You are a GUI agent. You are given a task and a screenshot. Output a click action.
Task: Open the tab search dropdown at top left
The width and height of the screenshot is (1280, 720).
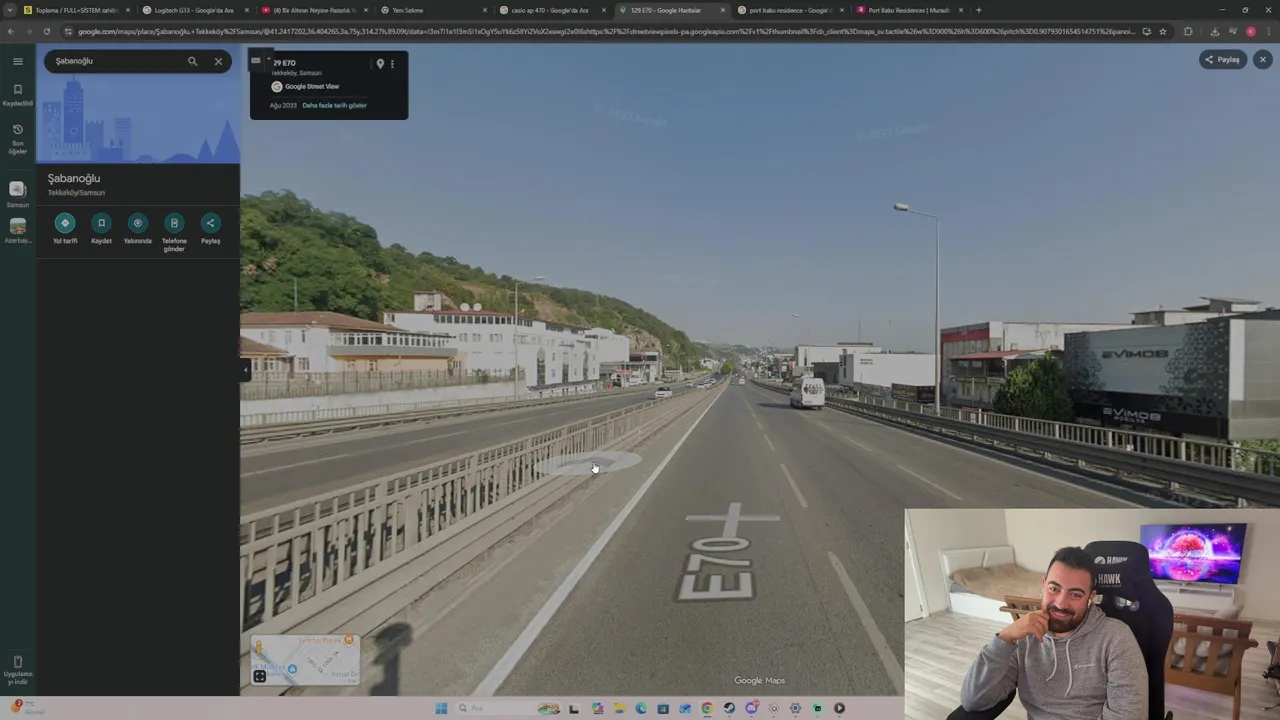tap(10, 10)
